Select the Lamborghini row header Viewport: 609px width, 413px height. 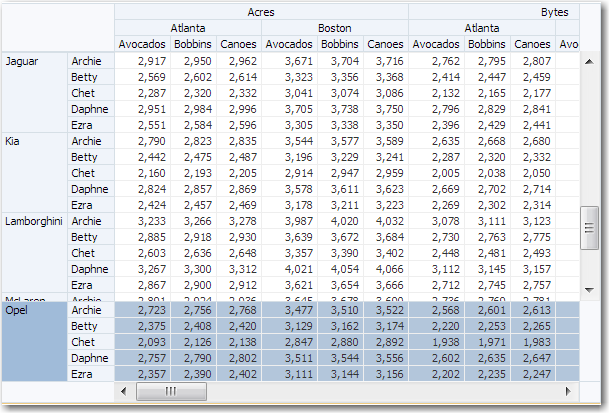(x=34, y=253)
